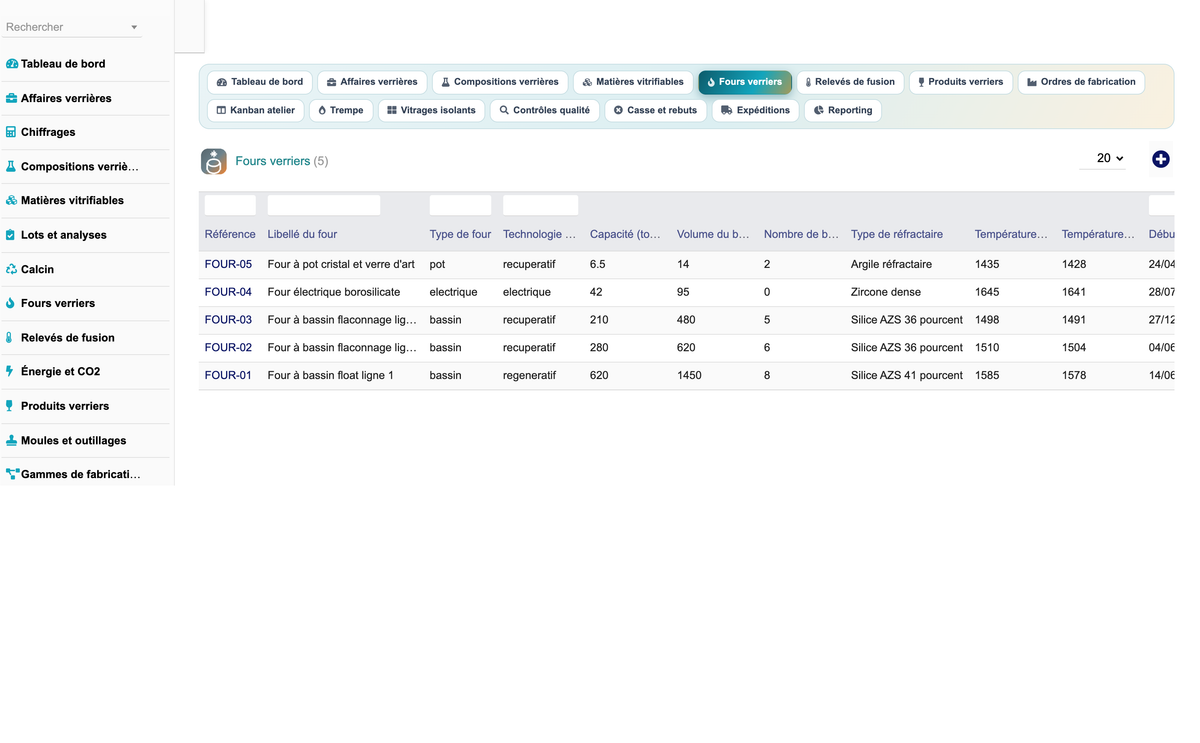The width and height of the screenshot is (1200, 743).
Task: Expand the Rechercher dropdown arrow
Action: [x=134, y=28]
